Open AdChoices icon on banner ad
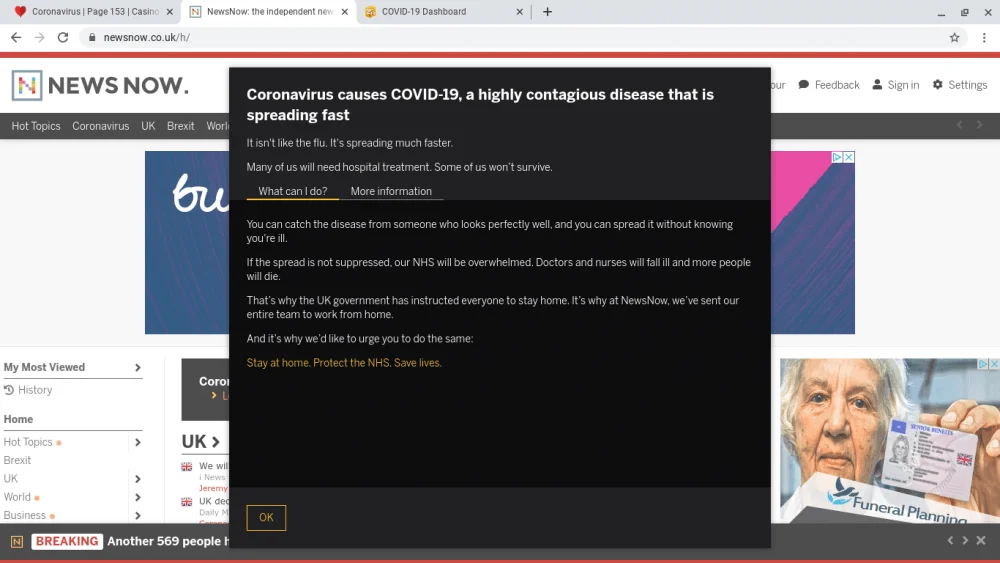Screen dimensions: 1000x563 click(837, 157)
